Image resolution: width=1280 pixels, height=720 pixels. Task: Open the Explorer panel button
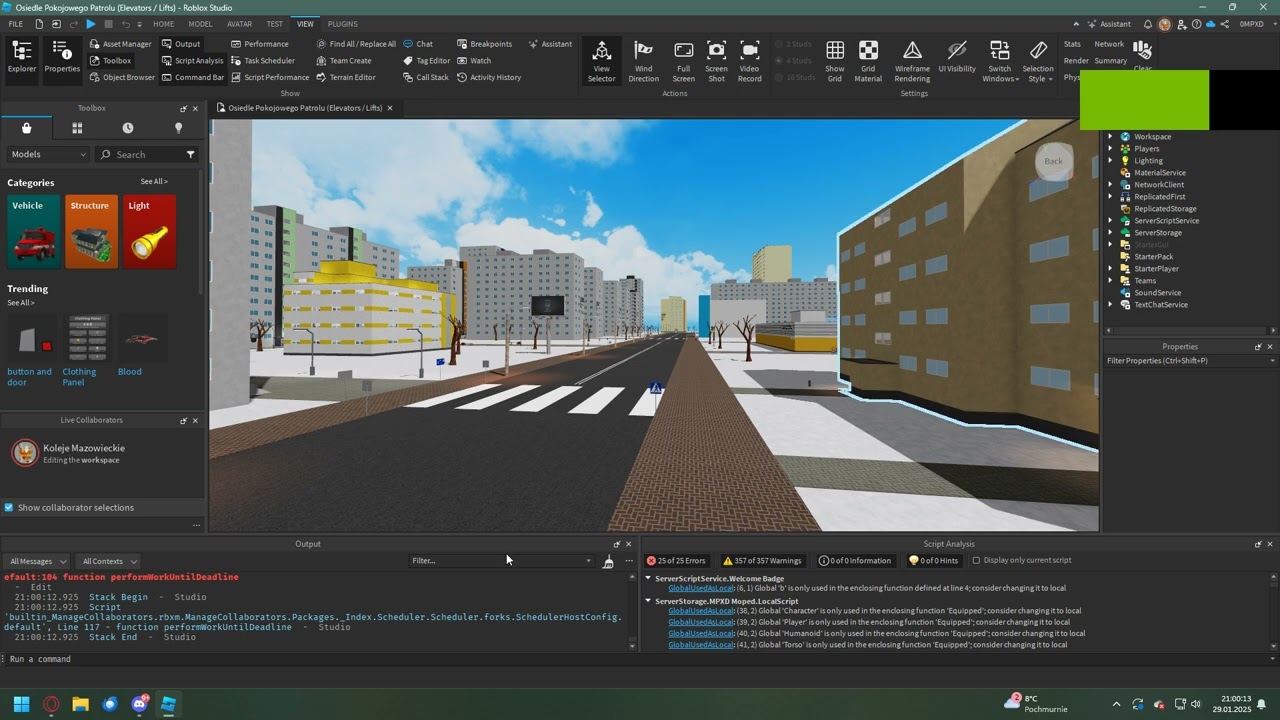click(21, 57)
